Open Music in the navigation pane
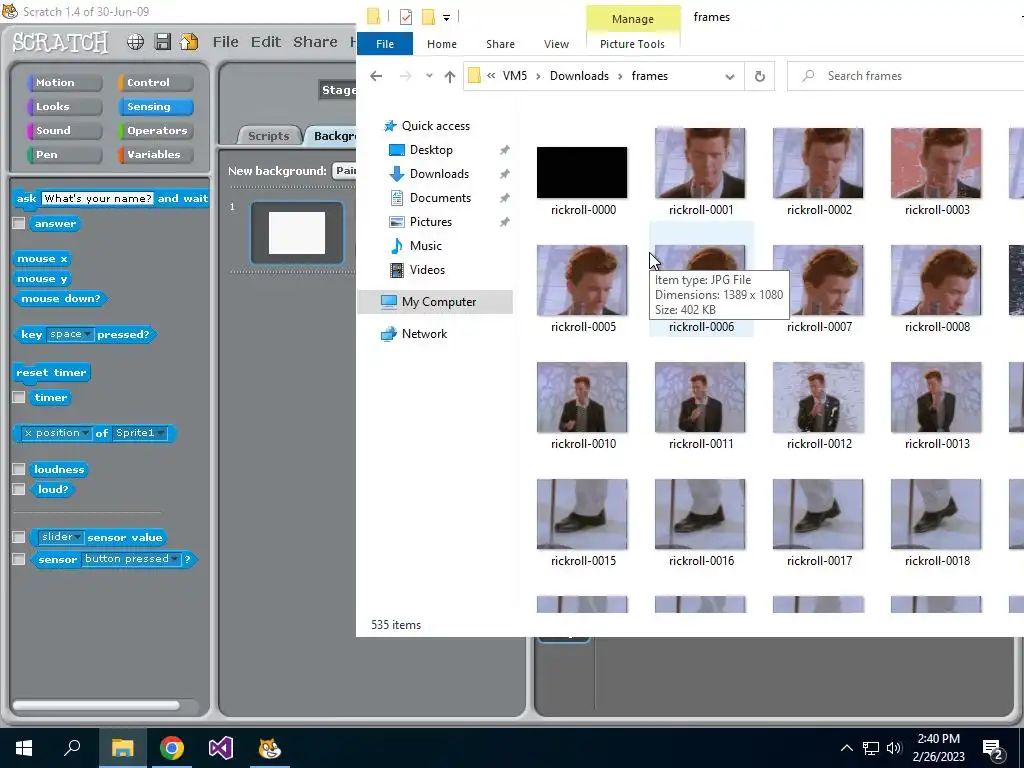The height and width of the screenshot is (768, 1024). coord(425,246)
